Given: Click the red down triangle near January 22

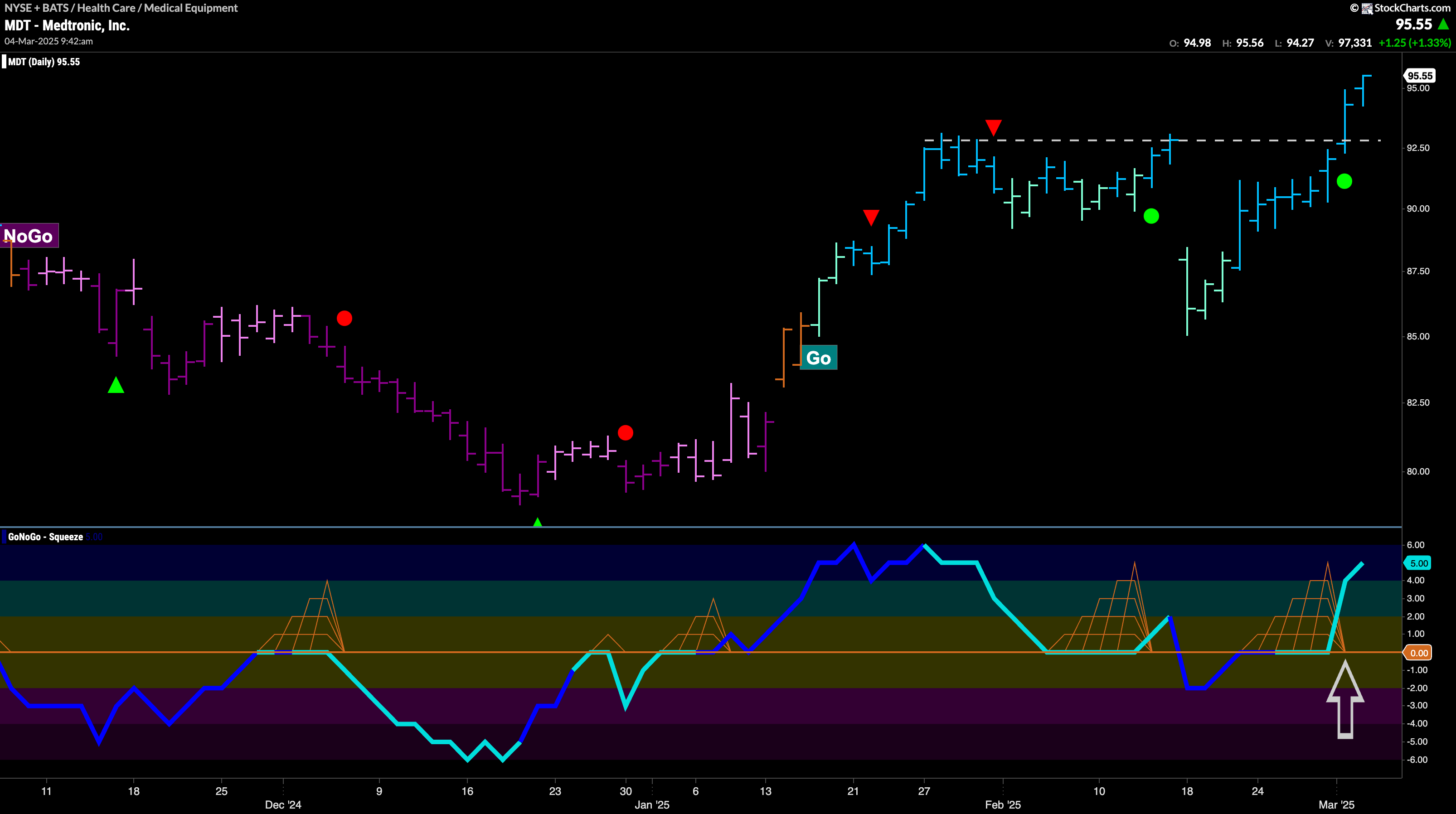Looking at the screenshot, I should coord(871,217).
